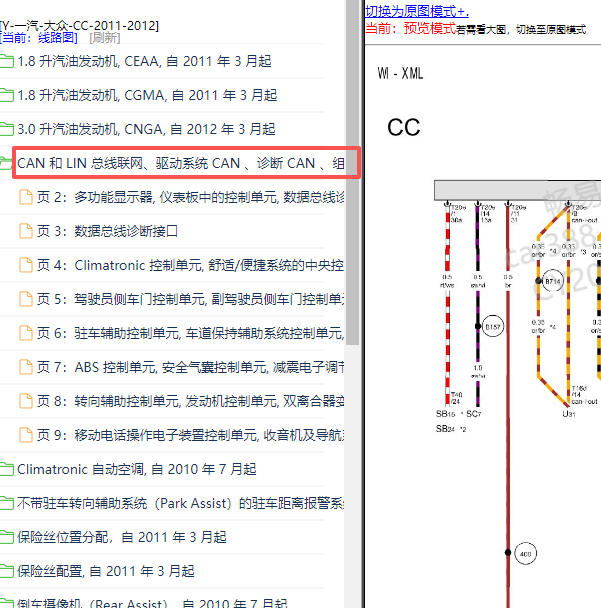The image size is (601, 608).
Task: Expand 保险丝配置 2011 entry
Action: [106, 571]
